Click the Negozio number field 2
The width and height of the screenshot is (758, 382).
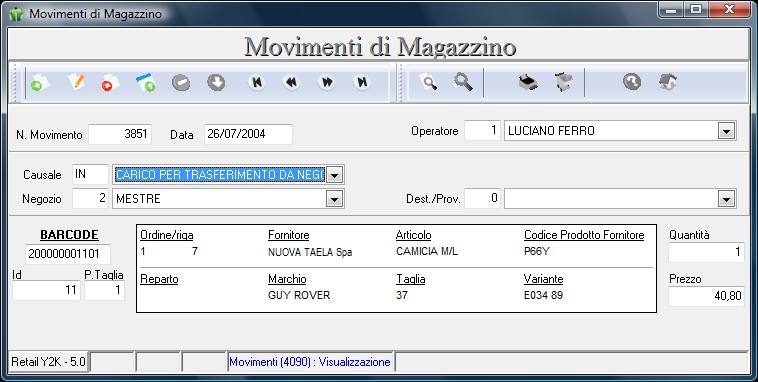pyautogui.click(x=90, y=198)
